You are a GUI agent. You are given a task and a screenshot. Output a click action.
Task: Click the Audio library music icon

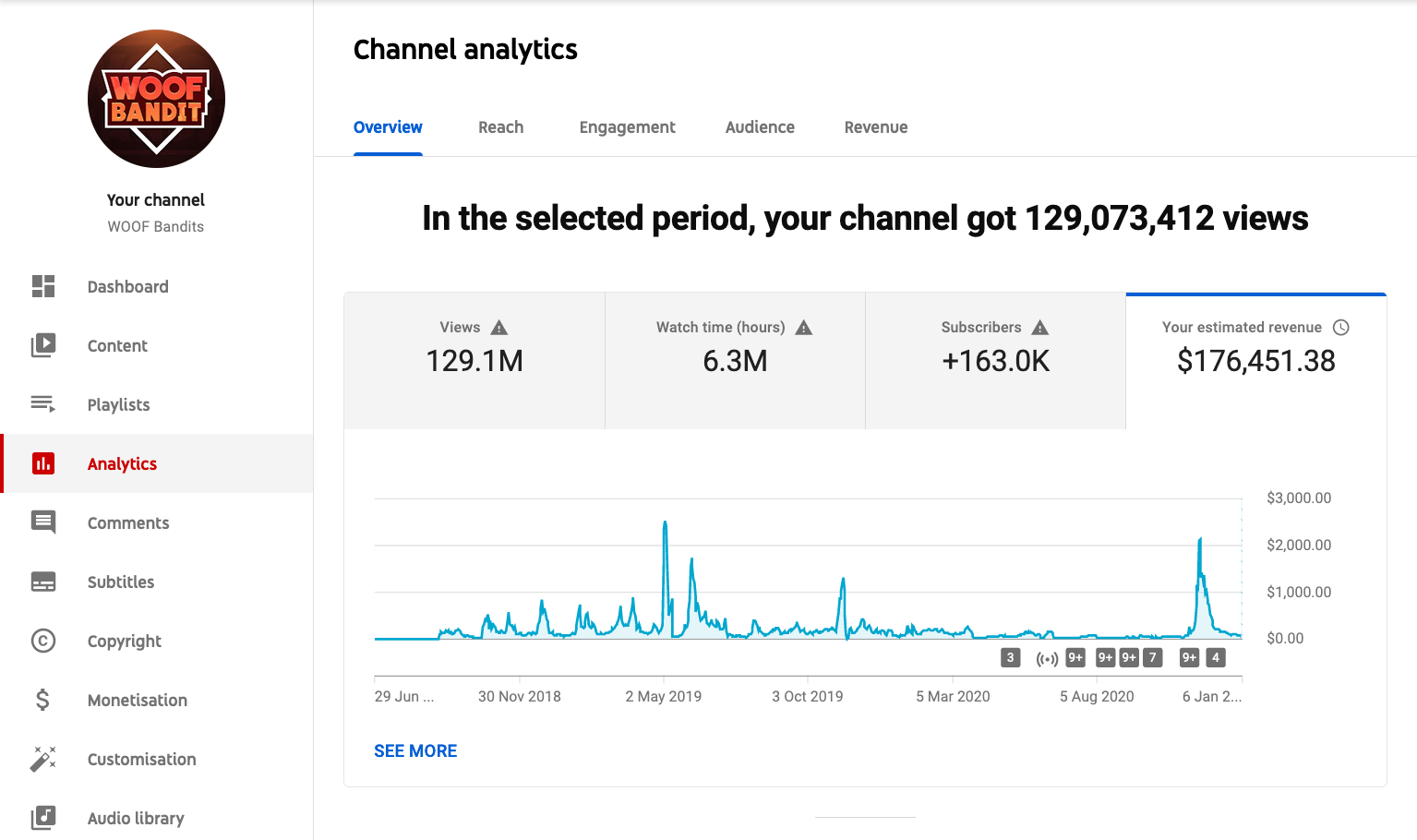[x=43, y=818]
